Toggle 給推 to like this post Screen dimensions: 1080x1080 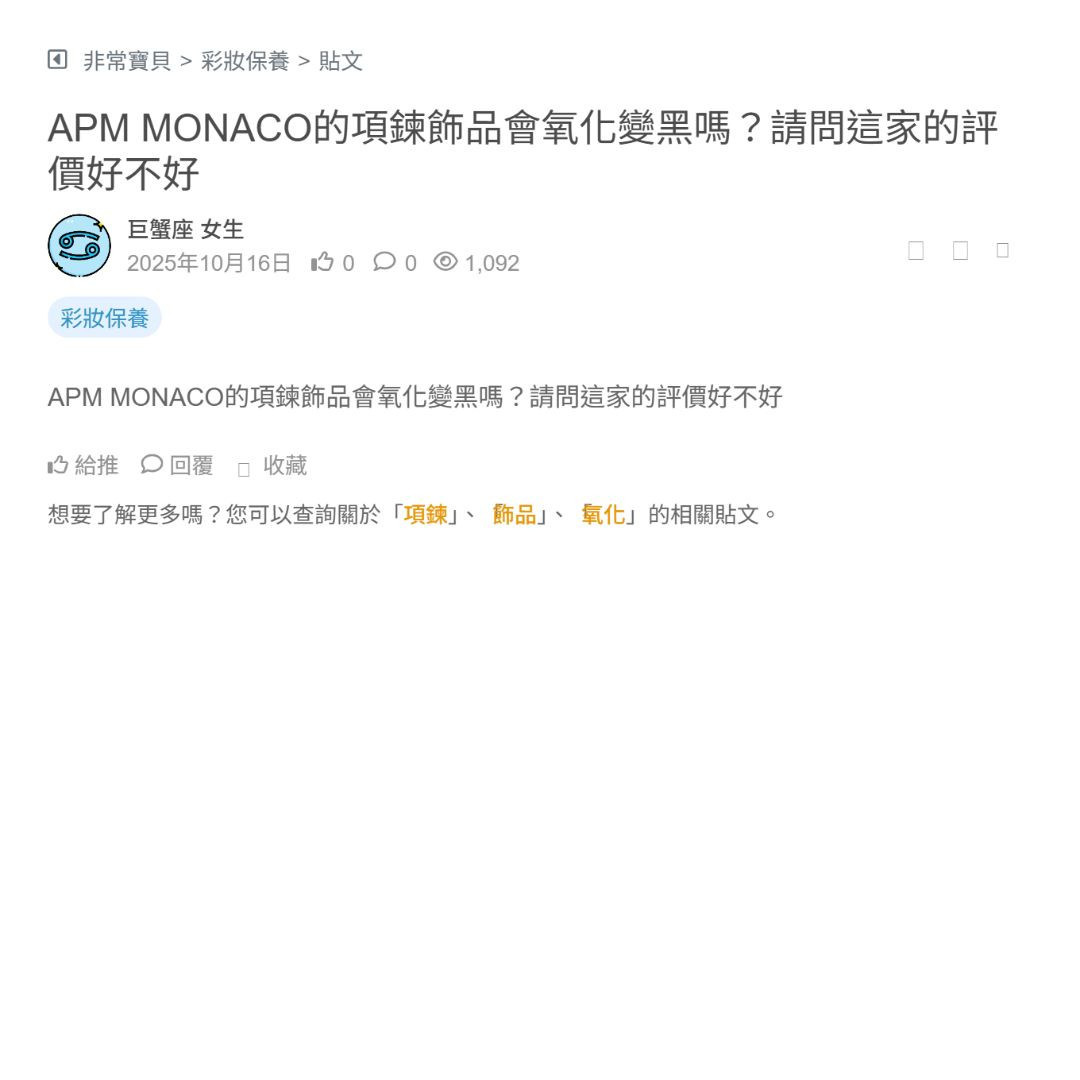[x=83, y=466]
